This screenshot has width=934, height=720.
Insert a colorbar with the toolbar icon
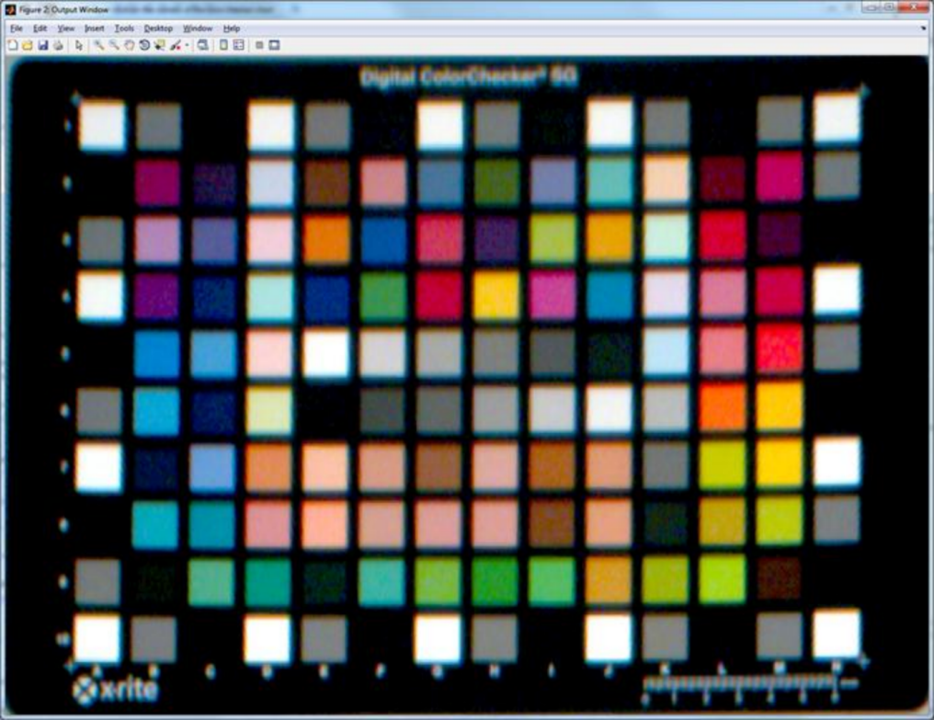pos(223,45)
